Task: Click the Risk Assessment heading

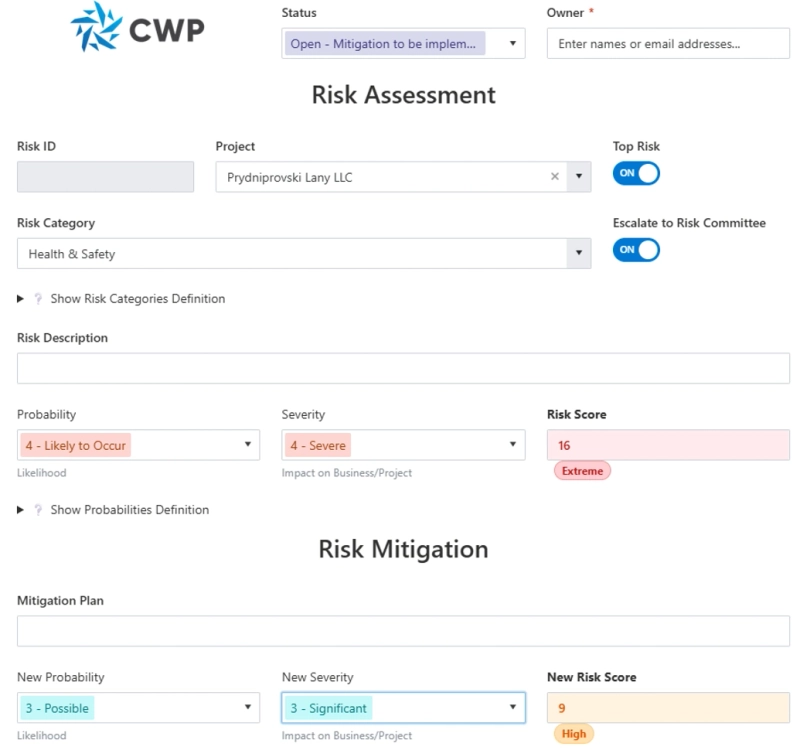Action: coord(403,95)
